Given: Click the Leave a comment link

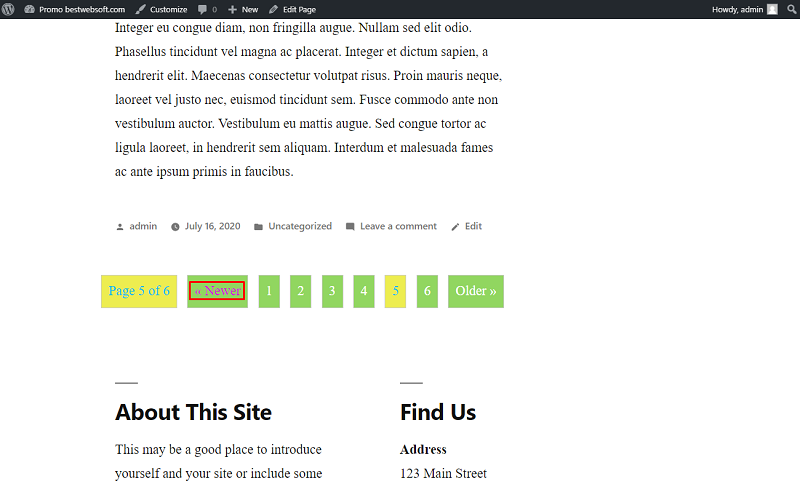Looking at the screenshot, I should (398, 226).
